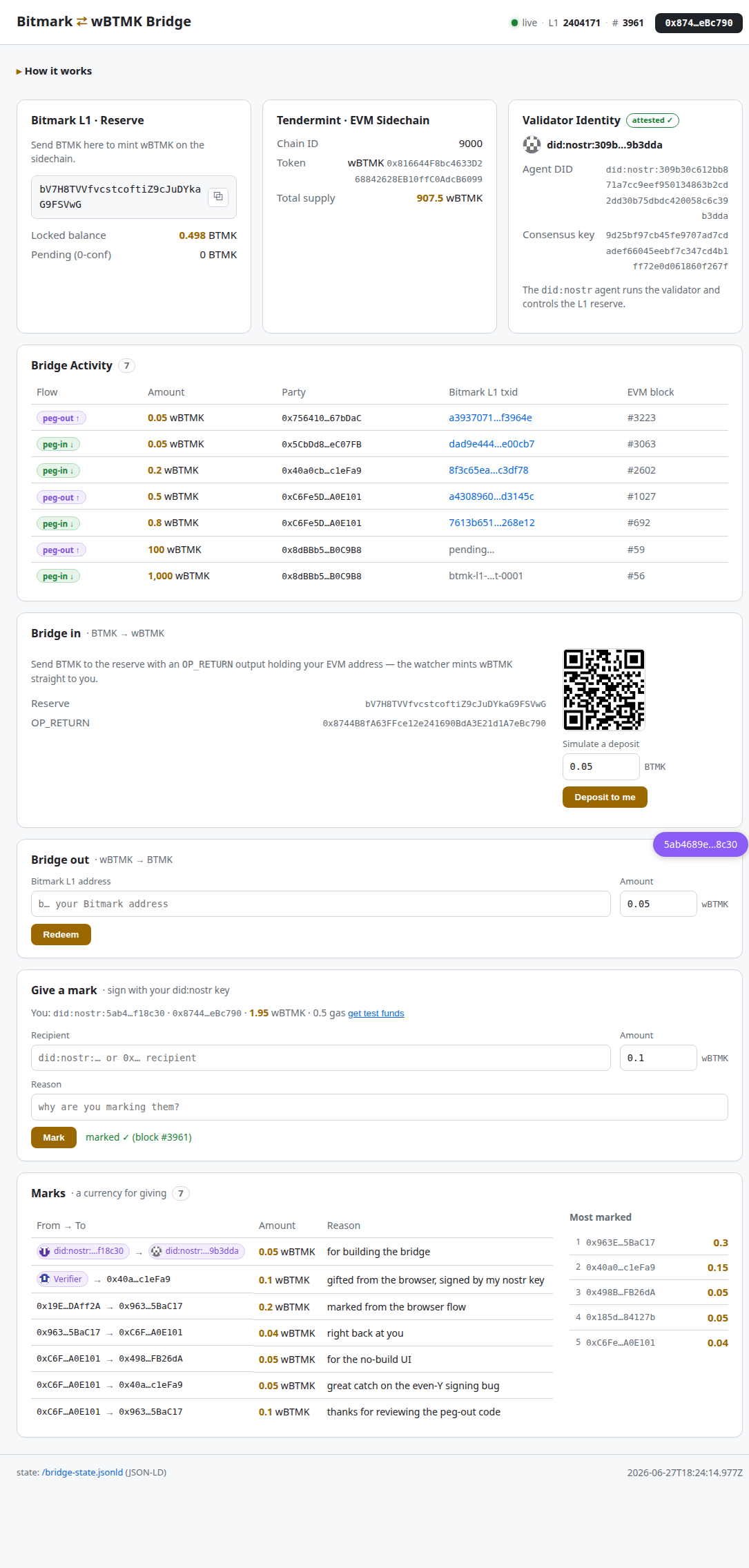Click the live status indicator dot
Screen dimensions: 749x1568
[x=514, y=23]
